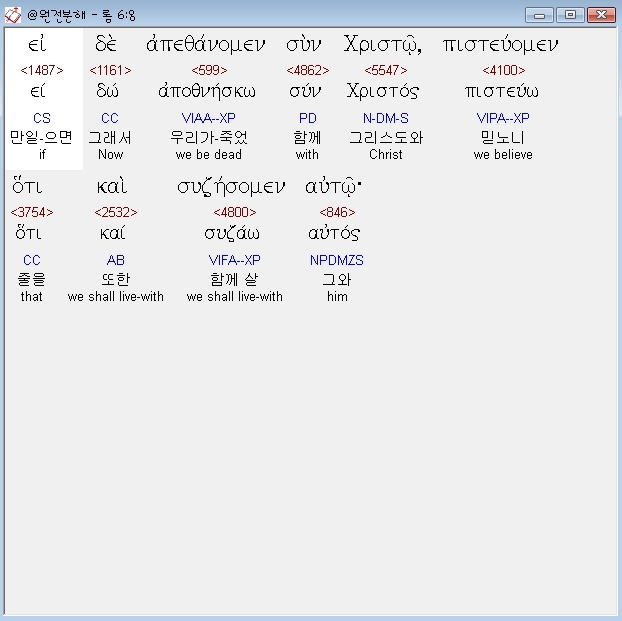The image size is (622, 621).
Task: Click the Korean gloss 함께 살
Action: pos(234,279)
